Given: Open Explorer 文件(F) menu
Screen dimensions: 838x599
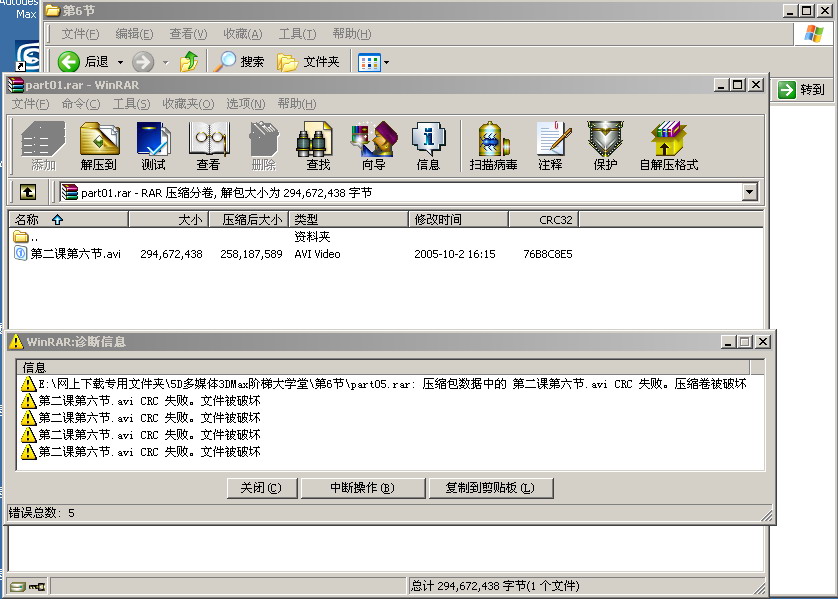Looking at the screenshot, I should [80, 34].
